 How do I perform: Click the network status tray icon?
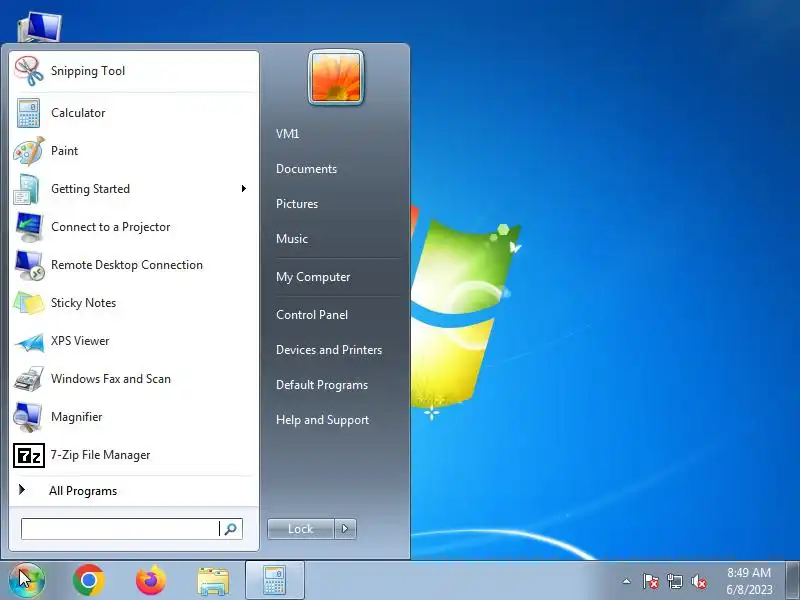click(x=674, y=581)
